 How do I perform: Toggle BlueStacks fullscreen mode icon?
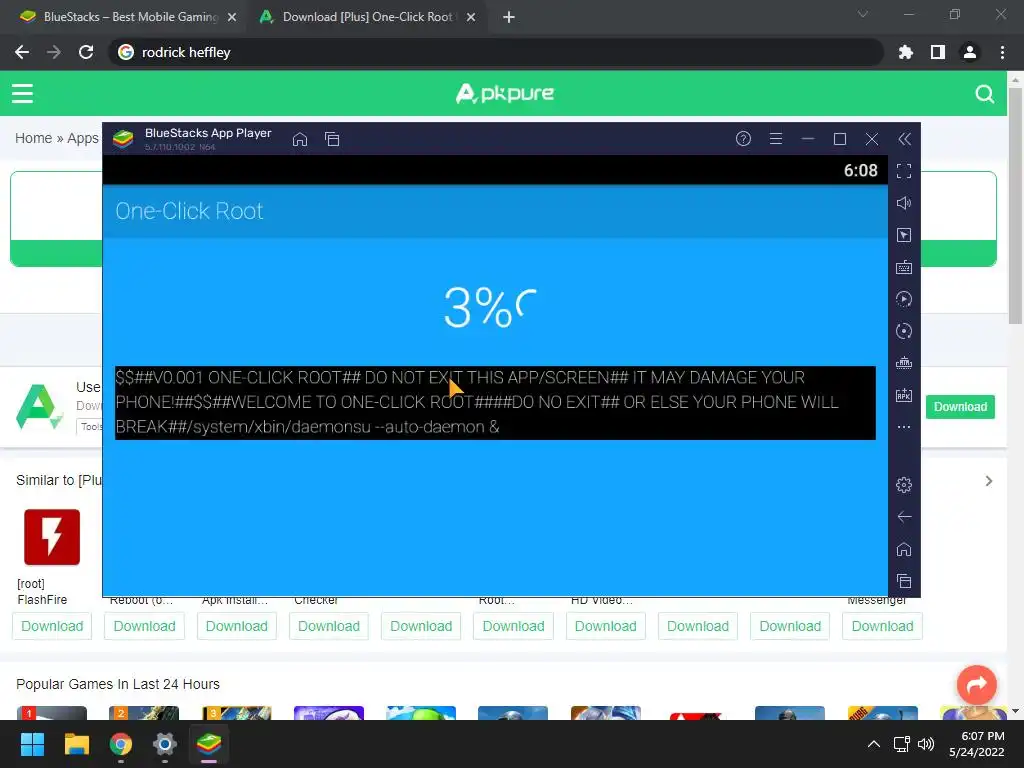904,171
